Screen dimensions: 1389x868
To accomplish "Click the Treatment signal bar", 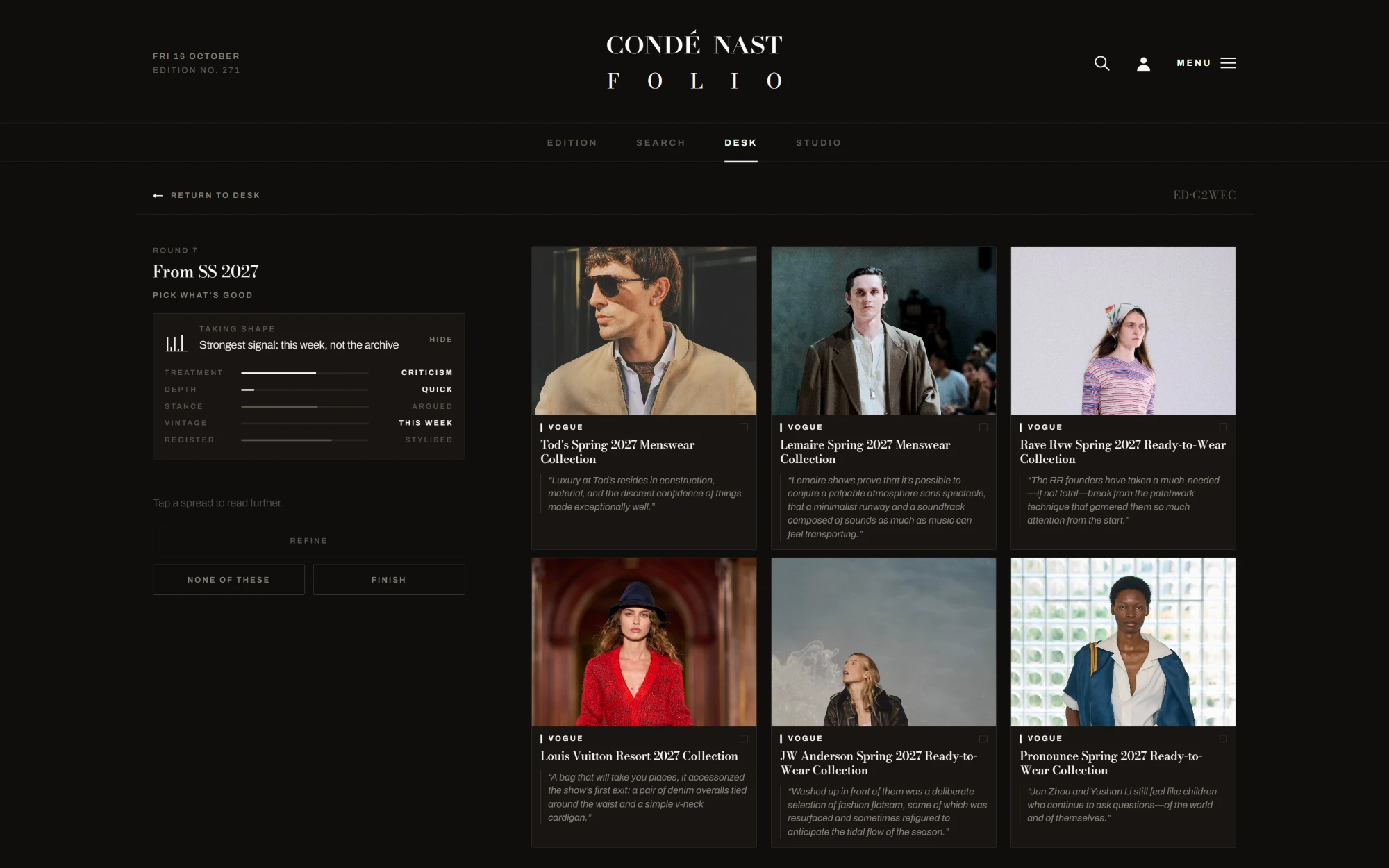I will point(304,373).
